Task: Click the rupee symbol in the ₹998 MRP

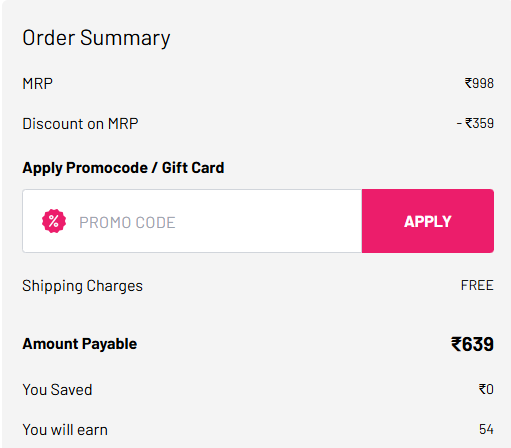Action: pyautogui.click(x=468, y=83)
